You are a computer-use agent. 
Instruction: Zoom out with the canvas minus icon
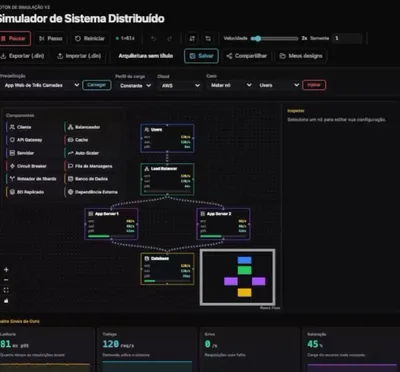[x=6, y=280]
